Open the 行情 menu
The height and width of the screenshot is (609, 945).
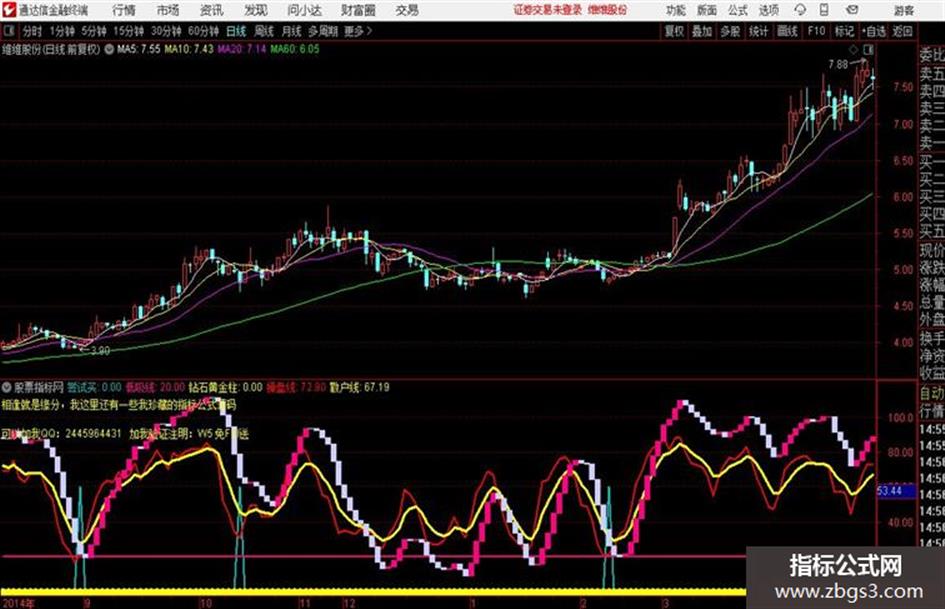[124, 10]
